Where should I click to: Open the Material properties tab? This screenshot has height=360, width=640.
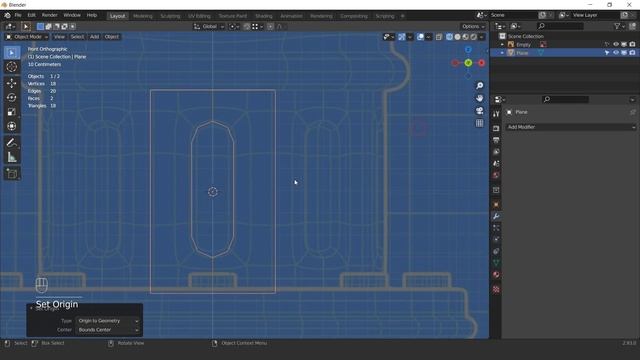click(x=496, y=274)
